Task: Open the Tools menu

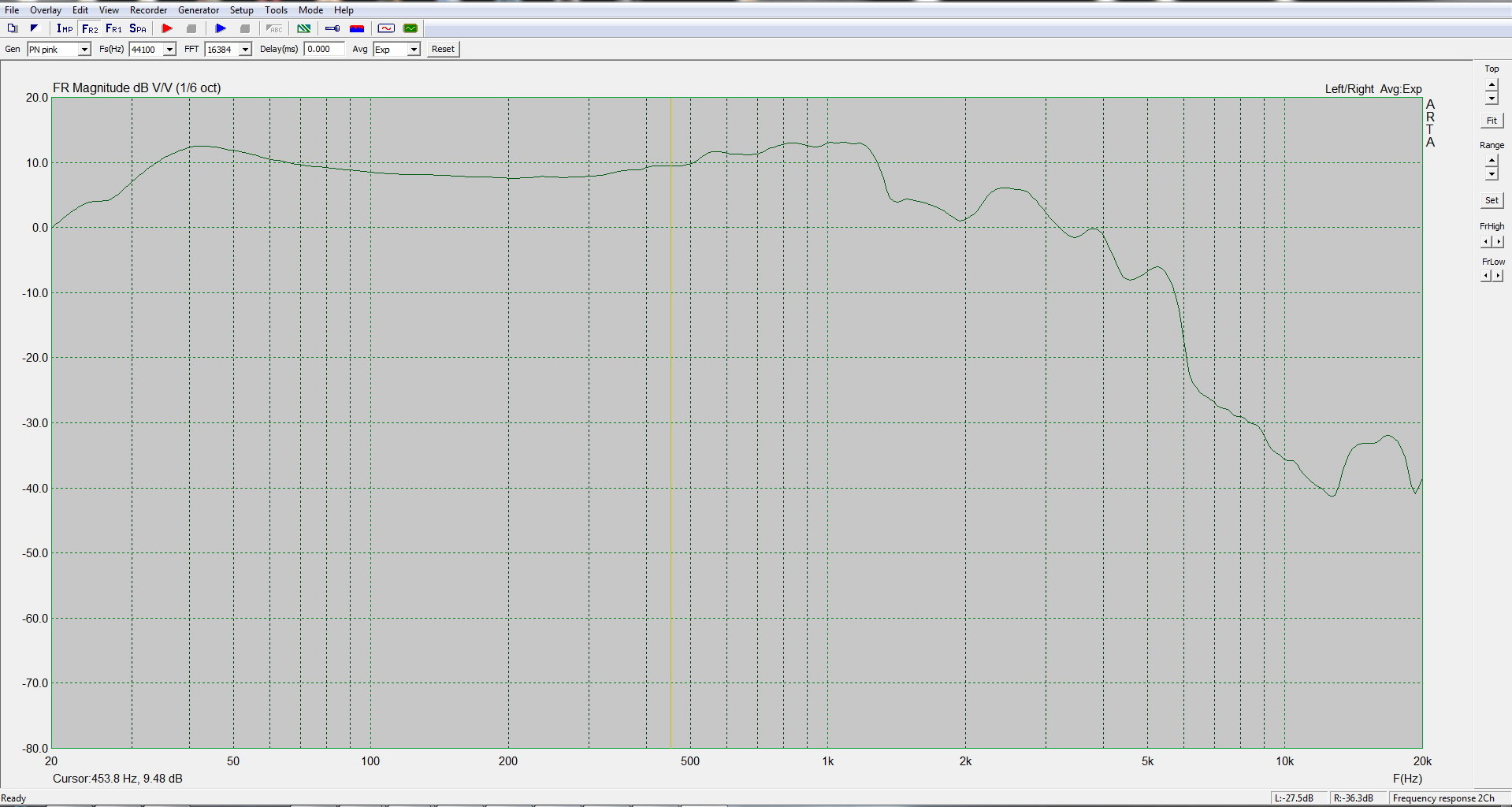Action: [276, 10]
